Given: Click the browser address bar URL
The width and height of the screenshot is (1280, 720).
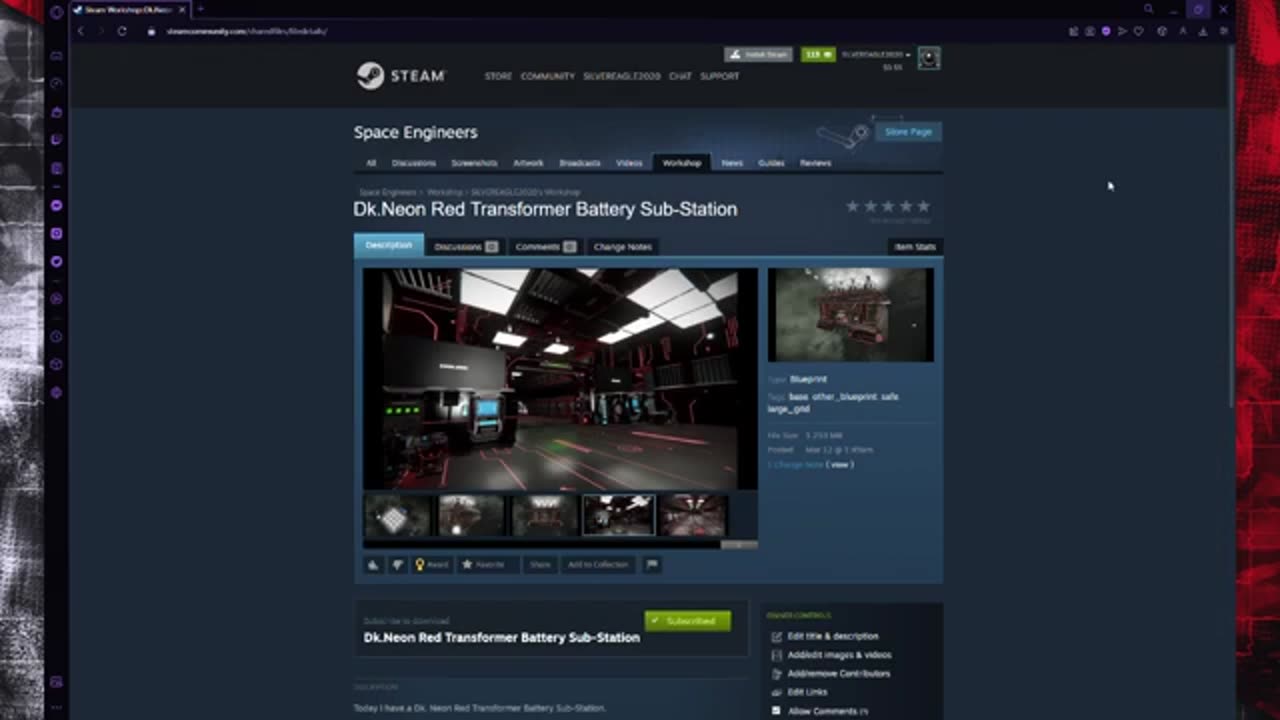Looking at the screenshot, I should pyautogui.click(x=247, y=31).
